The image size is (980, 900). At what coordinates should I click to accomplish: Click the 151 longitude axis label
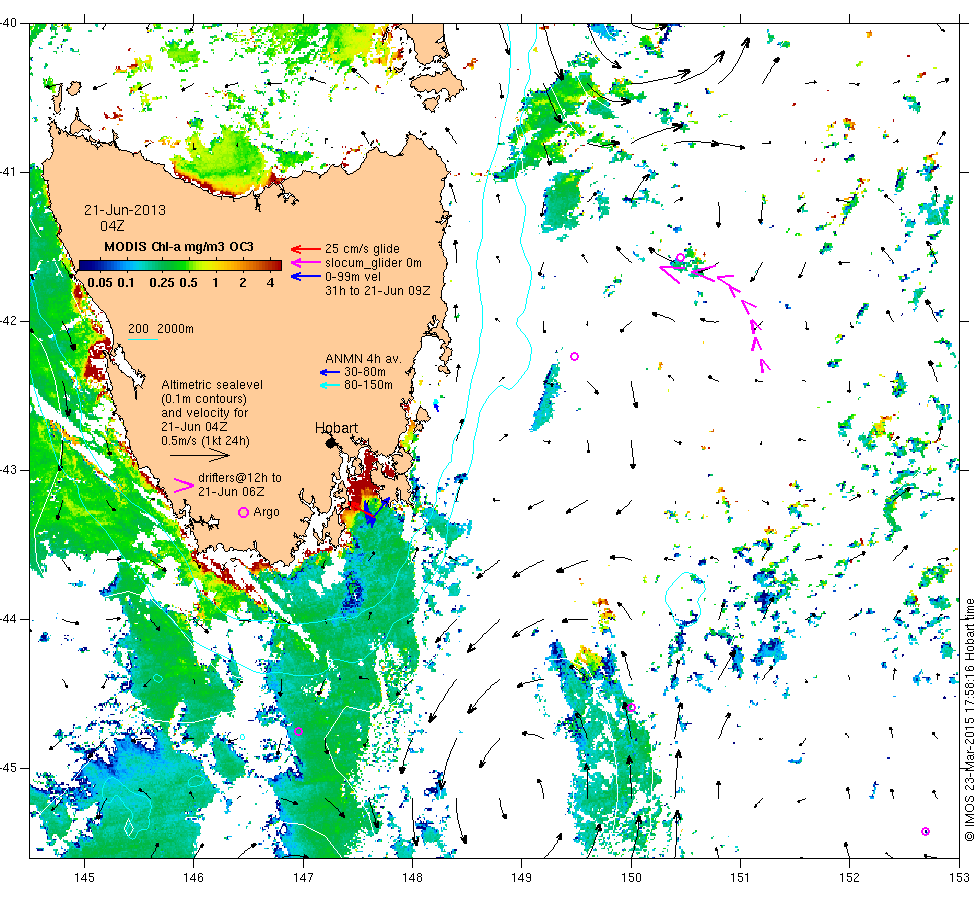[740, 878]
